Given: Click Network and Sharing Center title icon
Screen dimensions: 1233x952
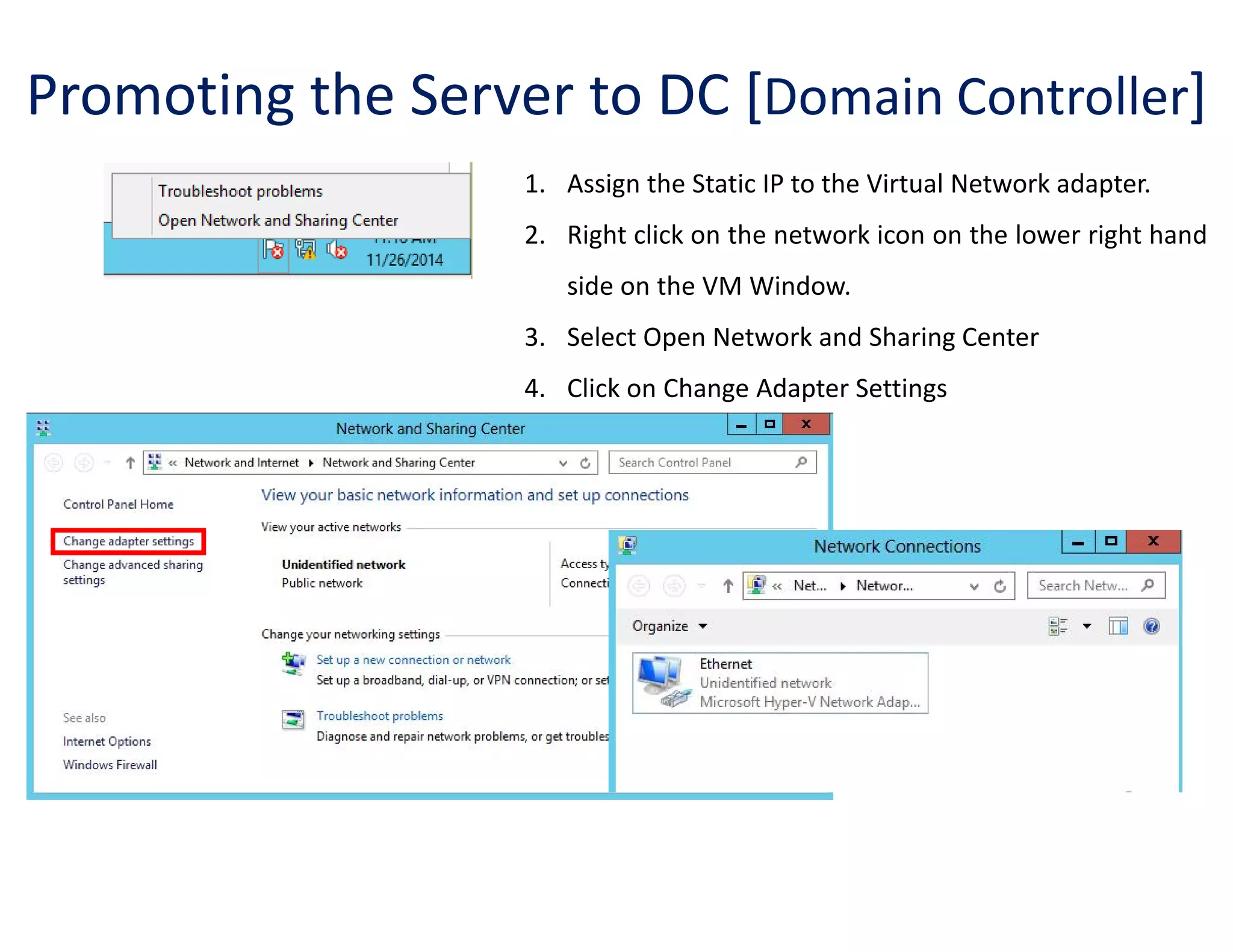Looking at the screenshot, I should (x=43, y=428).
